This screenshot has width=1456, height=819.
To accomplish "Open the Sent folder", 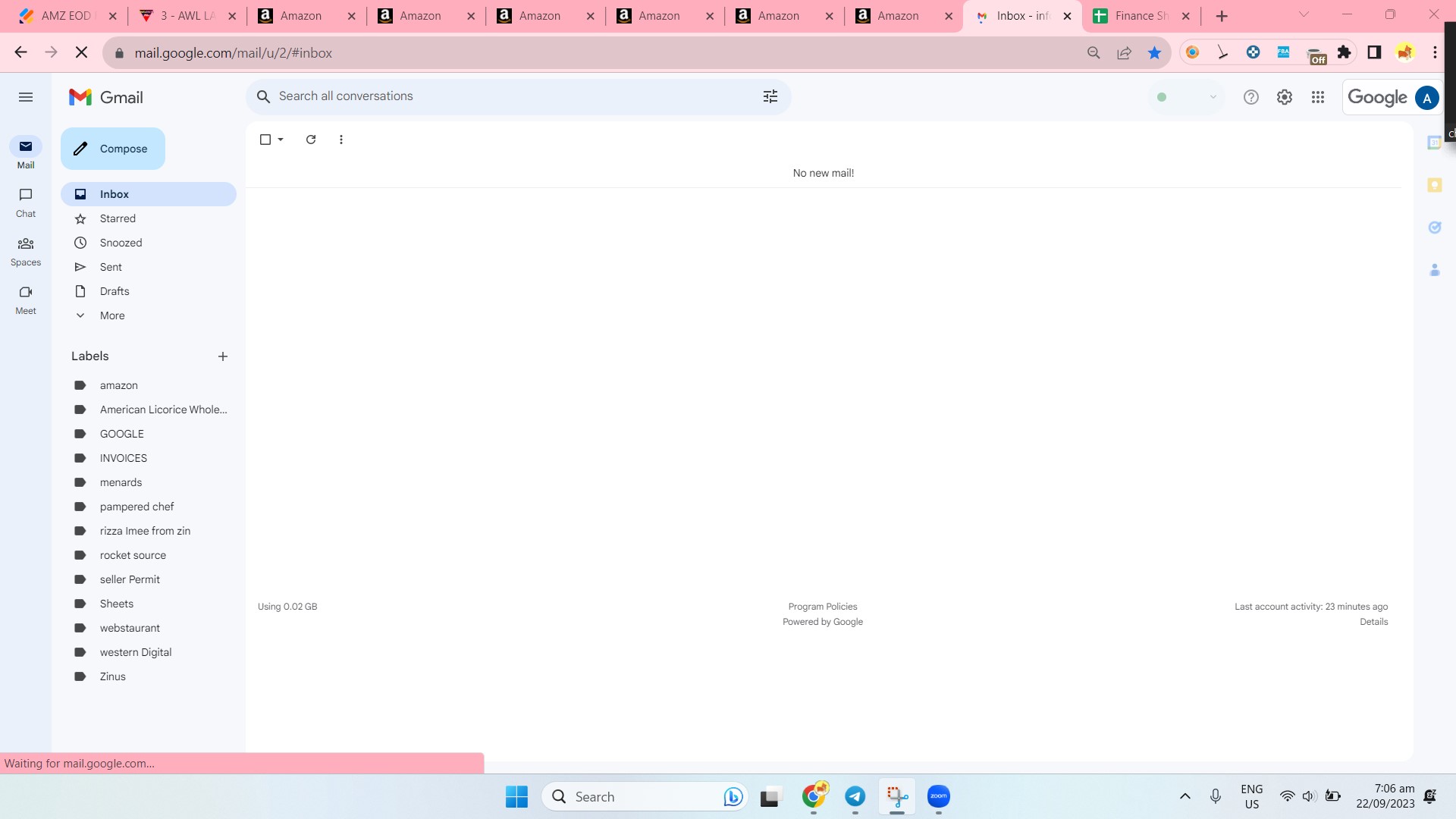I will tap(149, 267).
